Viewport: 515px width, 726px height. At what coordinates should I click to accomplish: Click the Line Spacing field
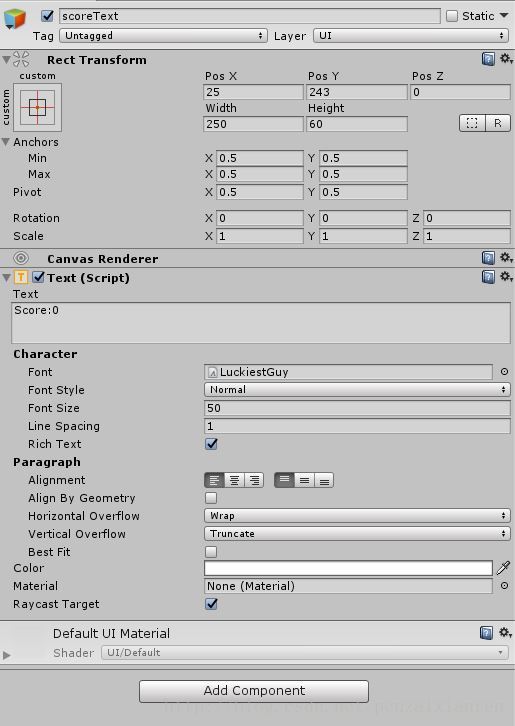tap(357, 426)
